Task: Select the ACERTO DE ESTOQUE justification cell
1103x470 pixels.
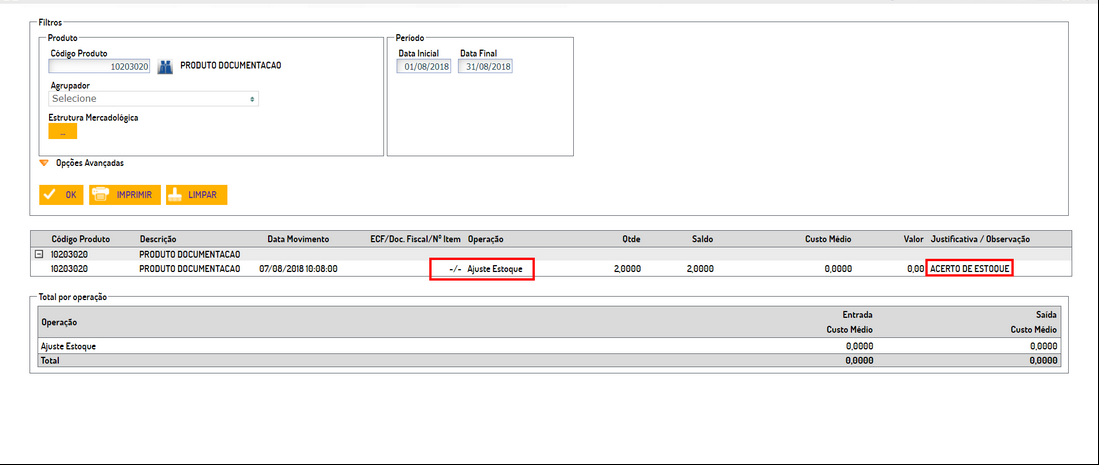Action: (969, 269)
